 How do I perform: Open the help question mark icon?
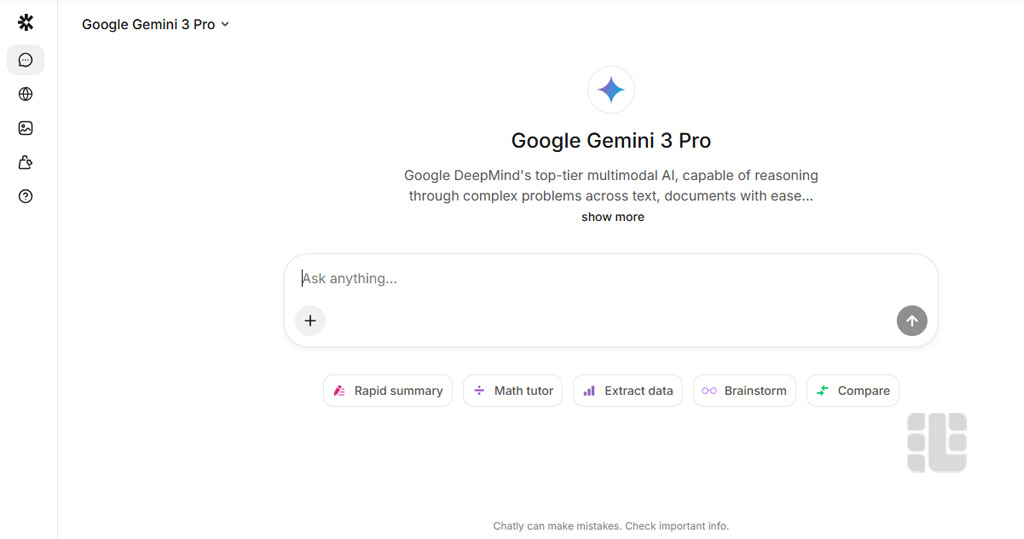(x=26, y=196)
